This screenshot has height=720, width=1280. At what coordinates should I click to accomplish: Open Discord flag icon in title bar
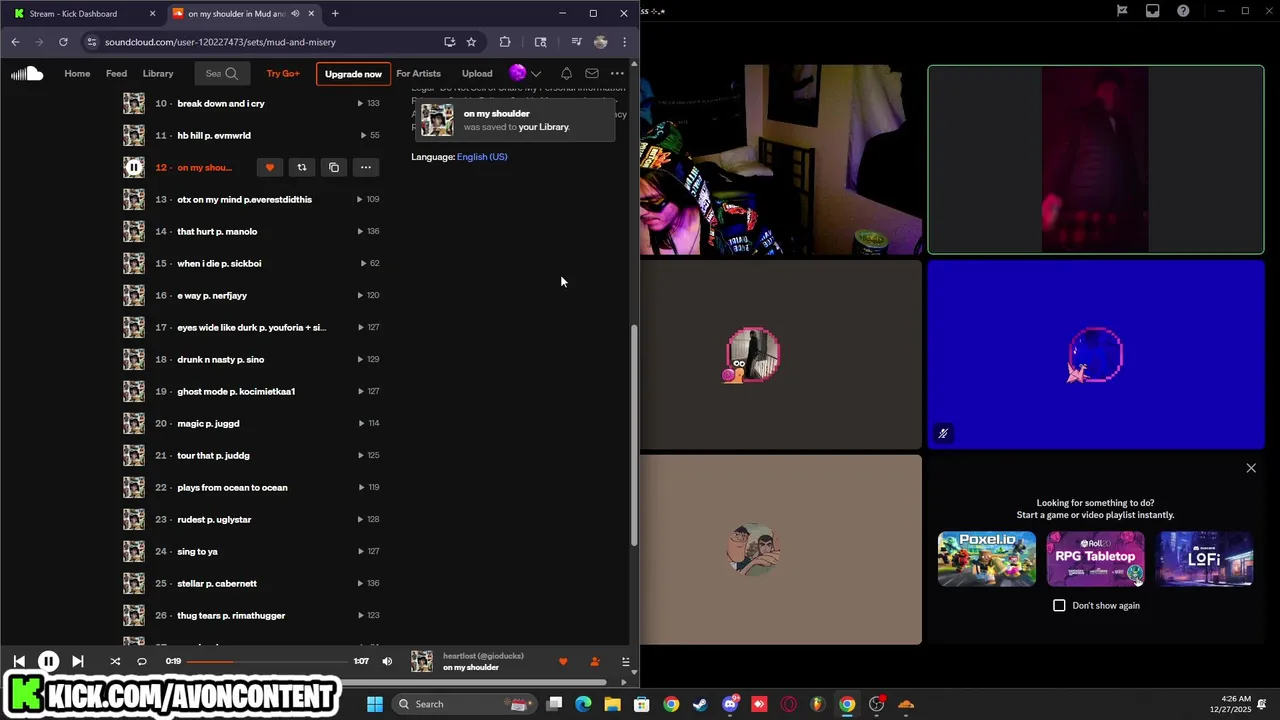[x=1122, y=11]
